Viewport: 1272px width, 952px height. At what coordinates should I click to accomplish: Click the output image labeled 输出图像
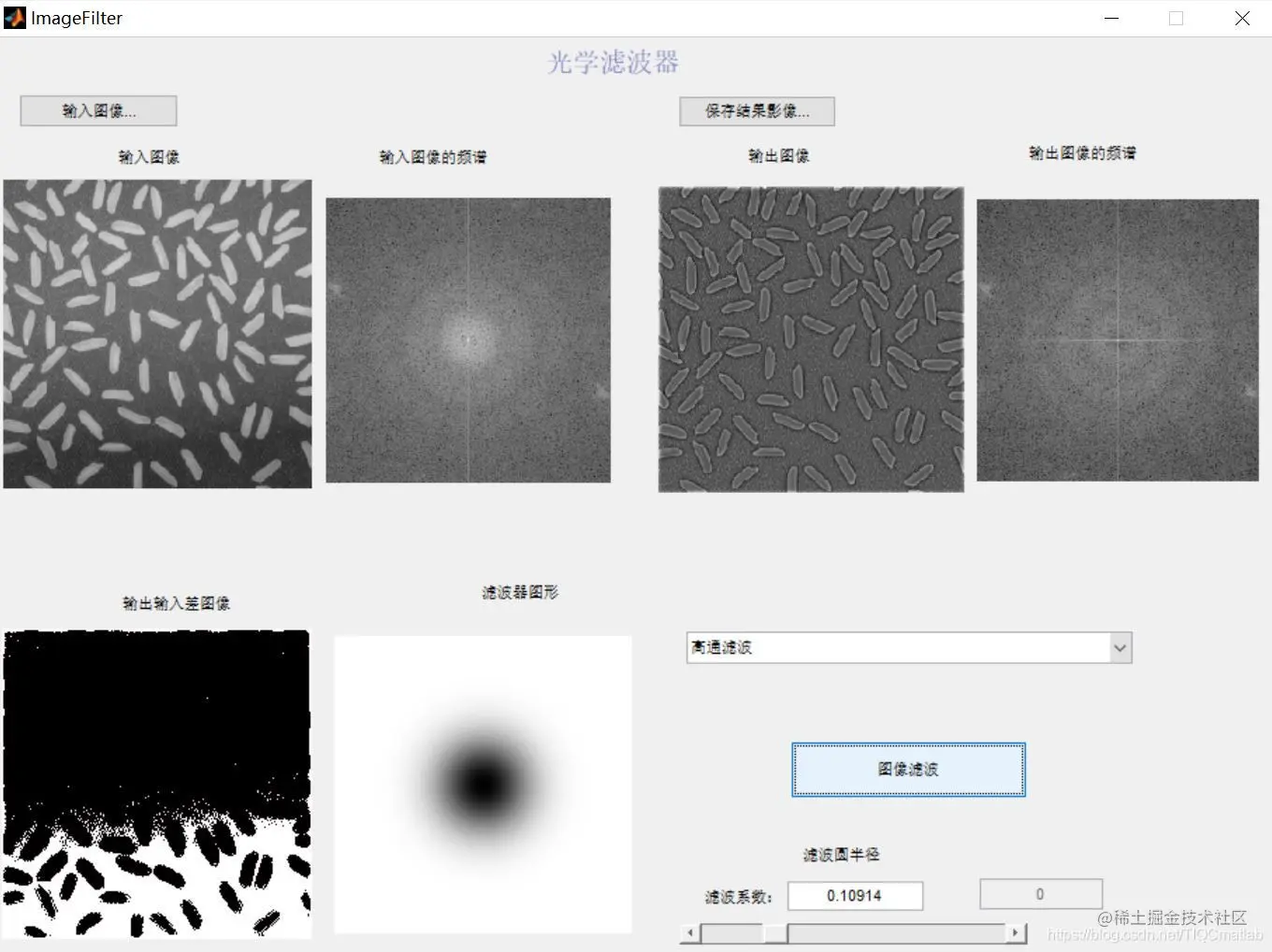pos(810,339)
